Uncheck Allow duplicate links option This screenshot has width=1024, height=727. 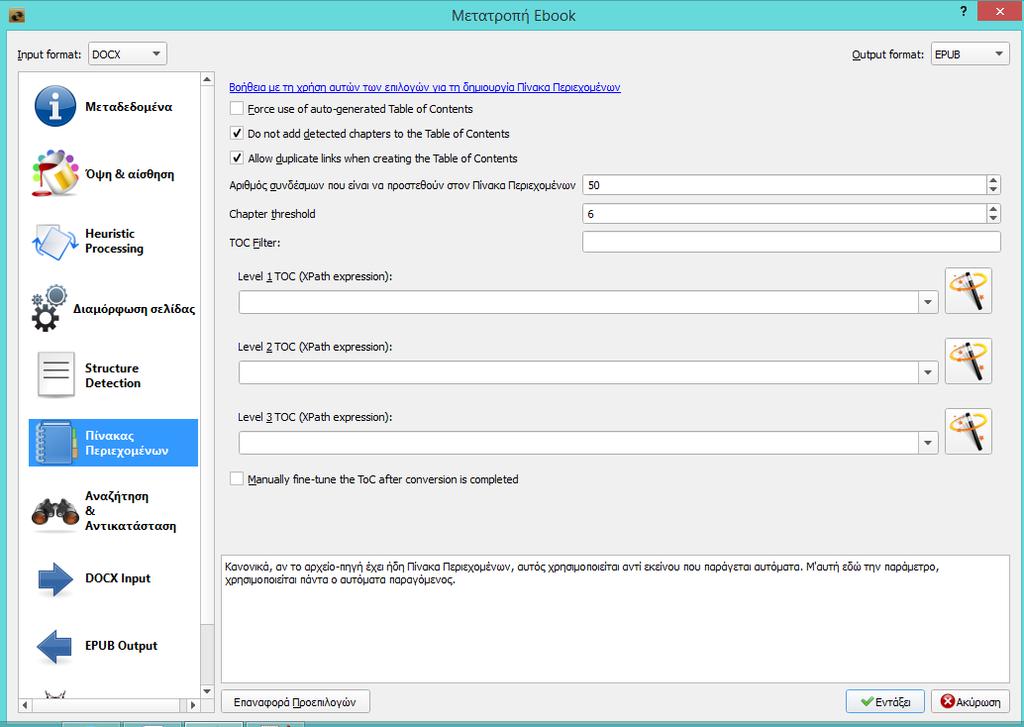coord(236,158)
